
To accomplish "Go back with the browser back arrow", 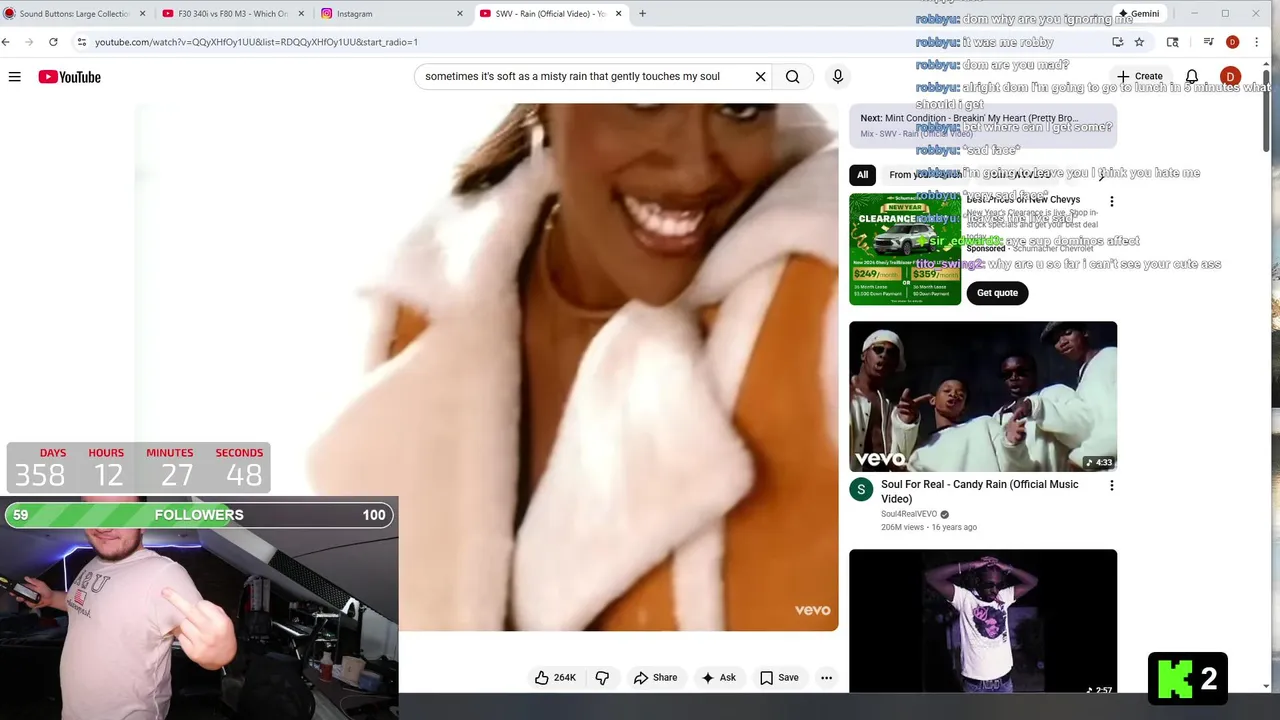I will (6, 42).
